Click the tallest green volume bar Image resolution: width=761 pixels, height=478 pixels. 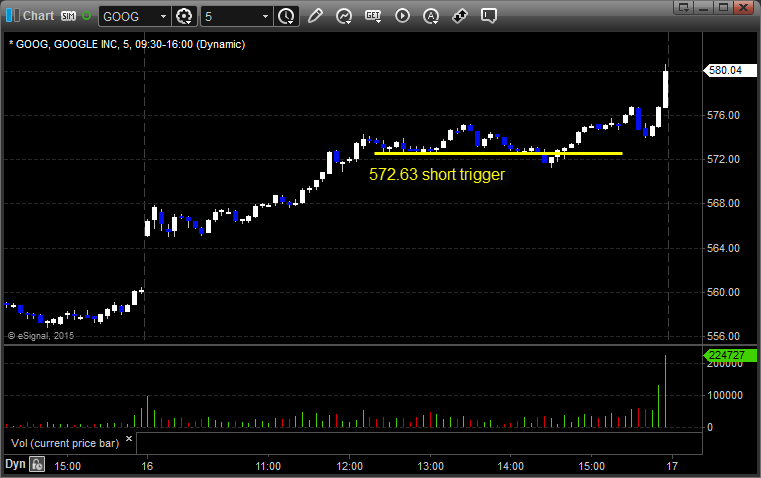665,391
